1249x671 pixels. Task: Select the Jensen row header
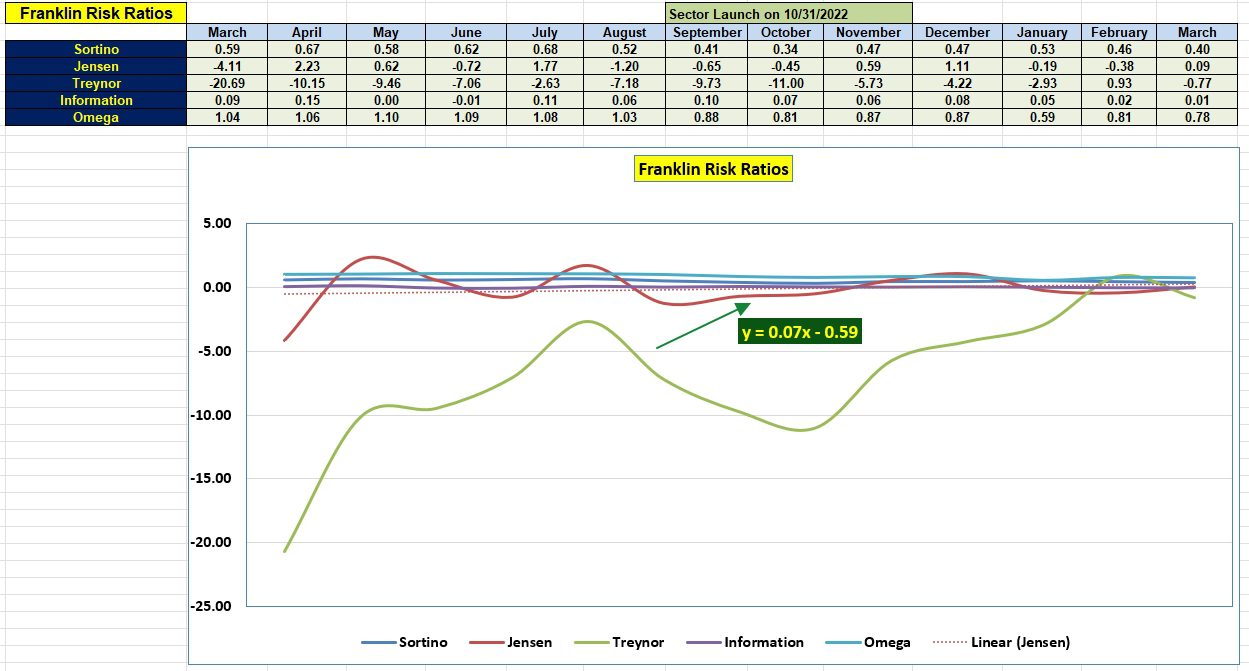pyautogui.click(x=96, y=66)
